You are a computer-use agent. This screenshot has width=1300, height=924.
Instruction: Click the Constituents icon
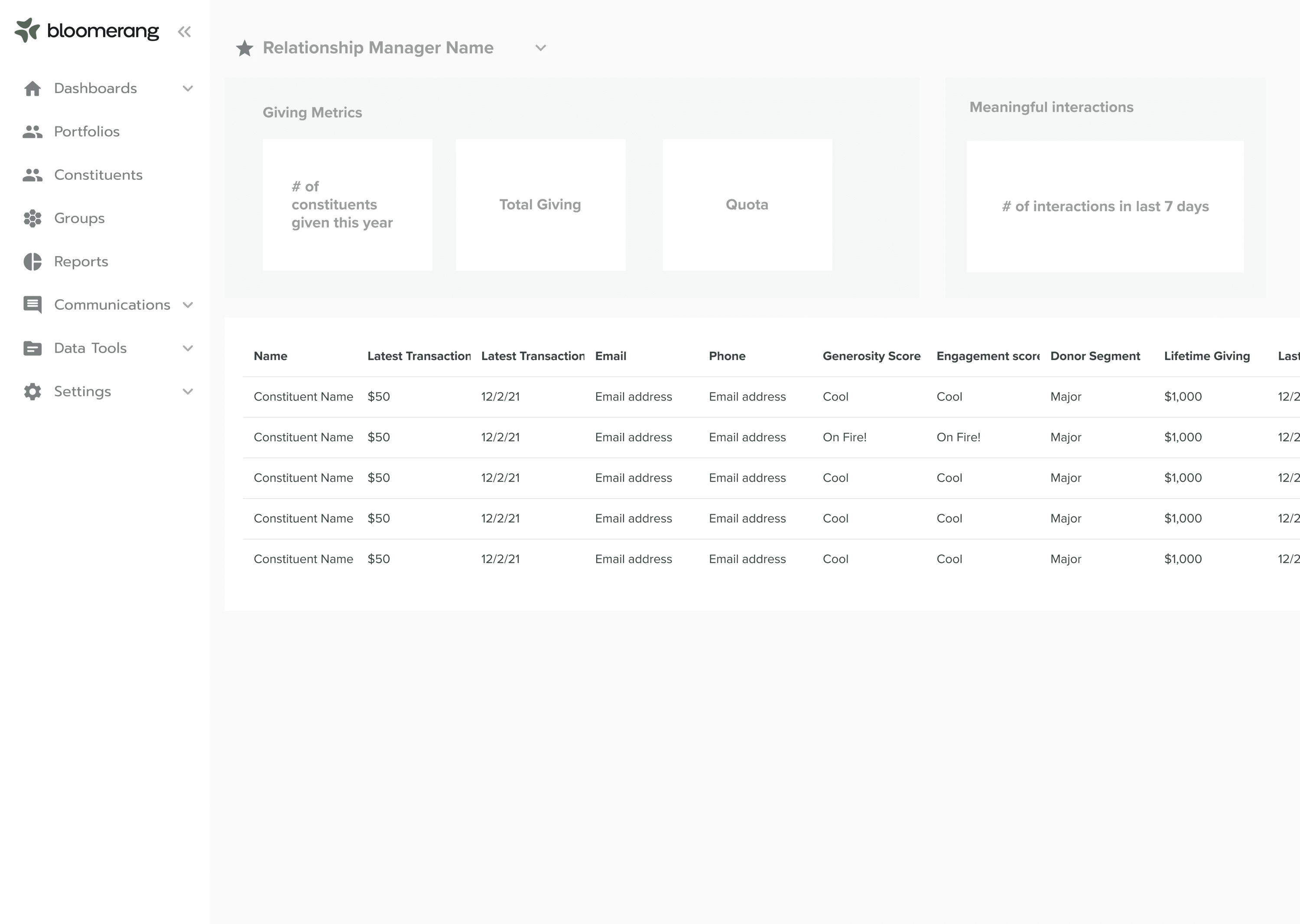click(32, 175)
